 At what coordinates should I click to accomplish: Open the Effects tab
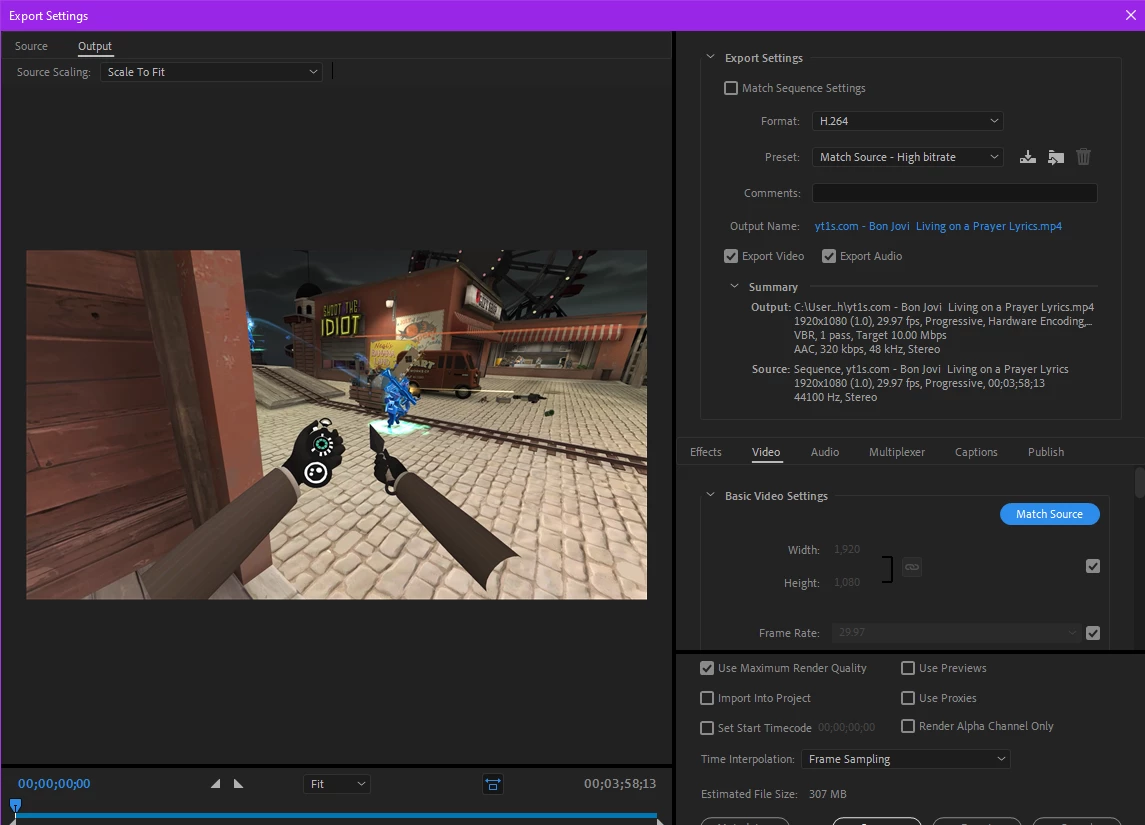pos(705,452)
